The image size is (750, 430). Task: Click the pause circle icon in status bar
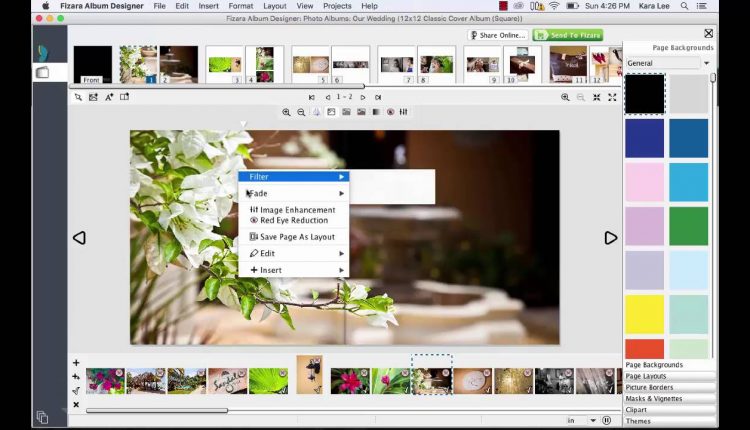click(x=607, y=420)
